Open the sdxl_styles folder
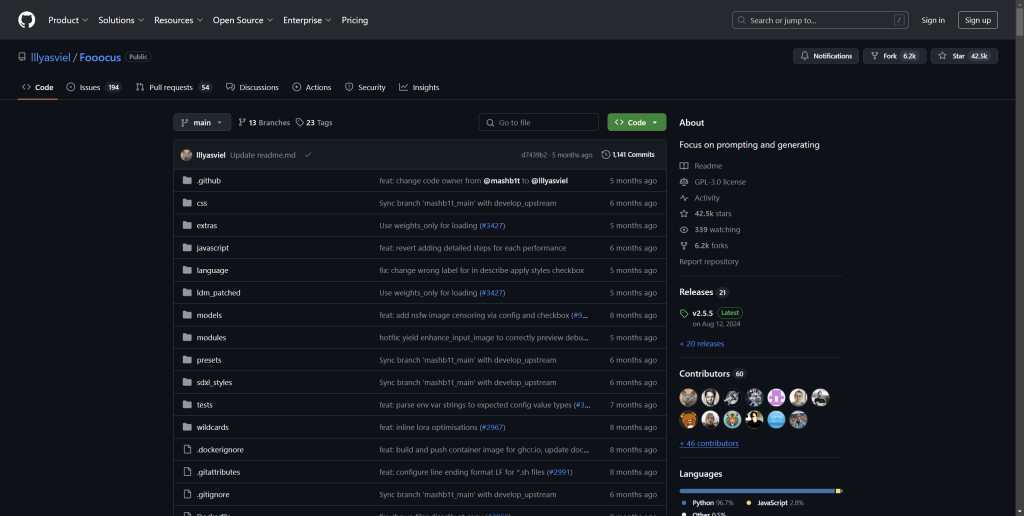Viewport: 1024px width, 516px height. (x=214, y=382)
